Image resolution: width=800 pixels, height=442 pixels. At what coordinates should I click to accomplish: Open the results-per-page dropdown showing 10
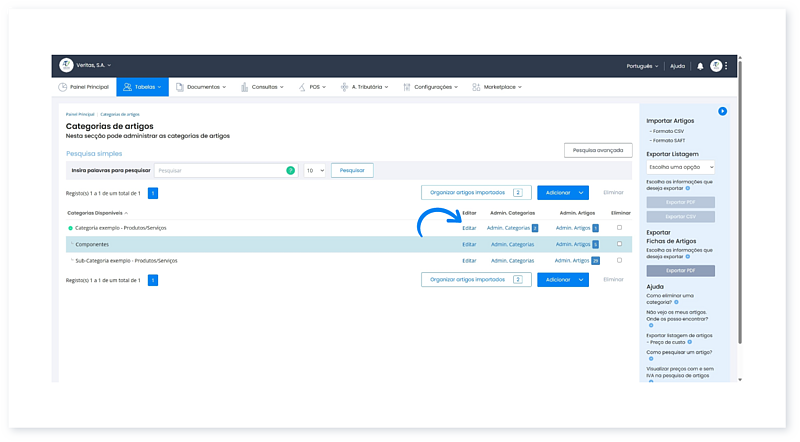click(315, 171)
